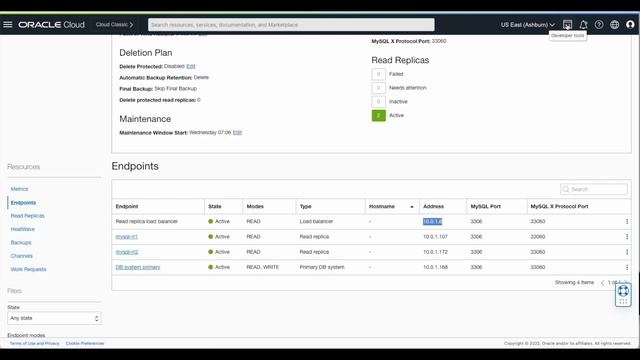Open the user profile icon

630,24
